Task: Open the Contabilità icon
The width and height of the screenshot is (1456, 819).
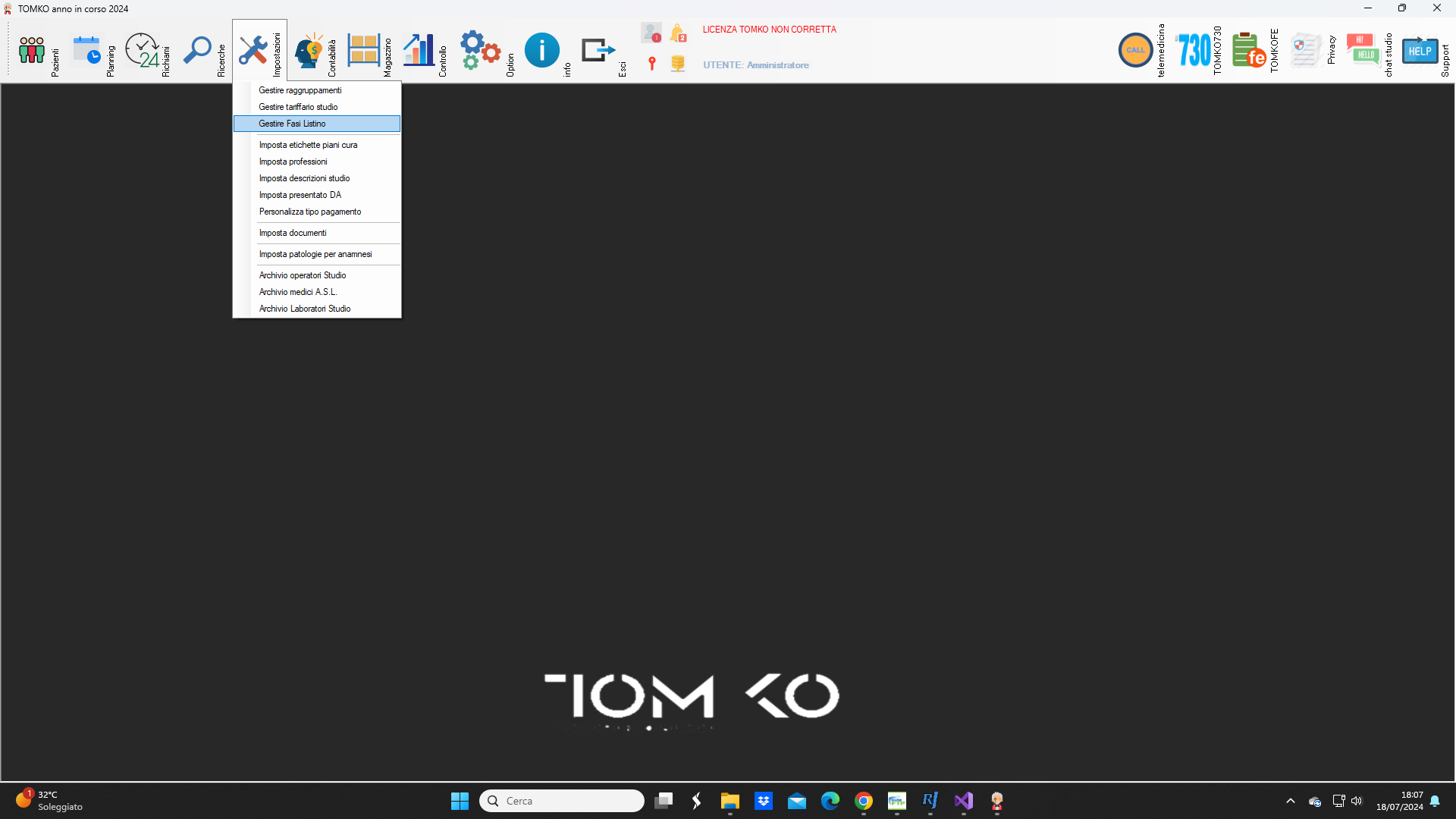Action: tap(309, 50)
